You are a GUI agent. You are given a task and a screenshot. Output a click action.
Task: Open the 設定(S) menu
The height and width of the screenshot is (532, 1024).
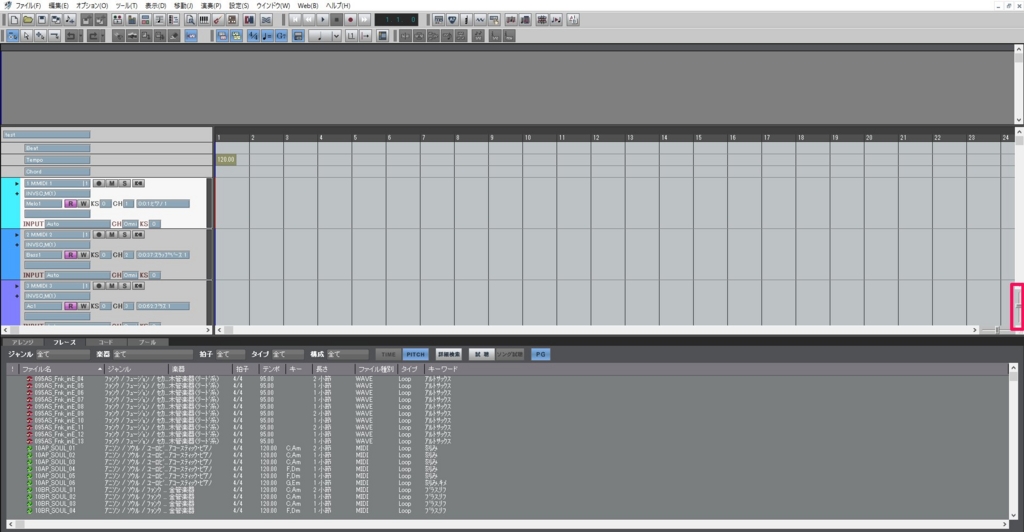pos(239,5)
